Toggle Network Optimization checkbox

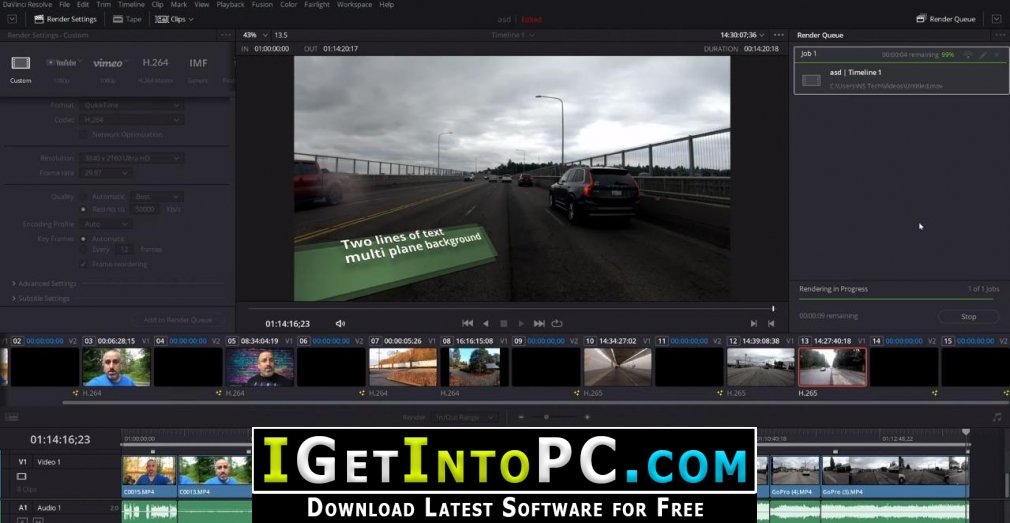84,135
